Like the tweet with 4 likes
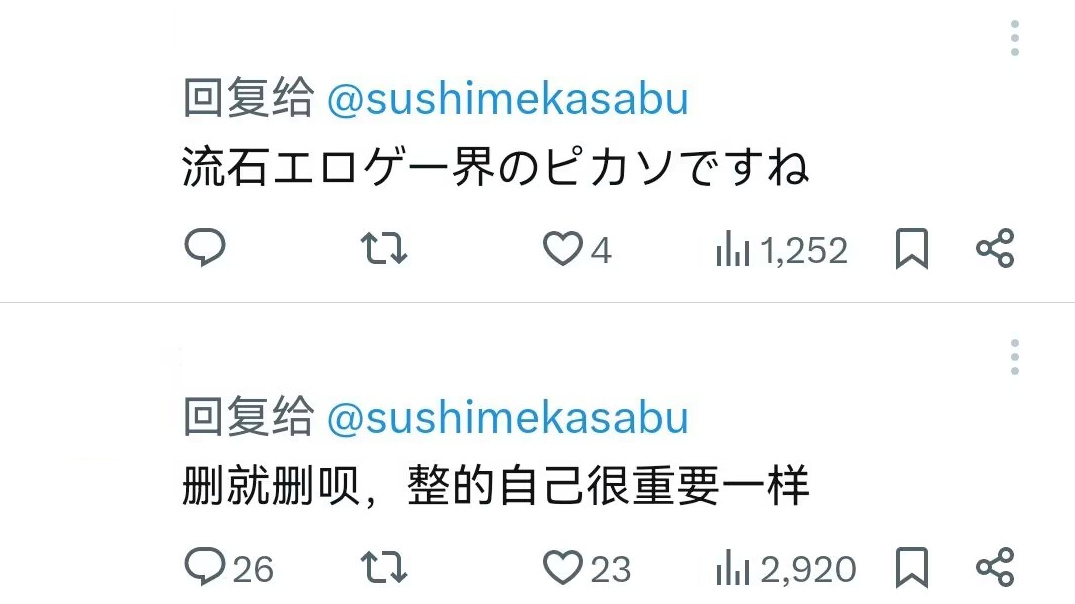The width and height of the screenshot is (1075, 604). pyautogui.click(x=562, y=249)
